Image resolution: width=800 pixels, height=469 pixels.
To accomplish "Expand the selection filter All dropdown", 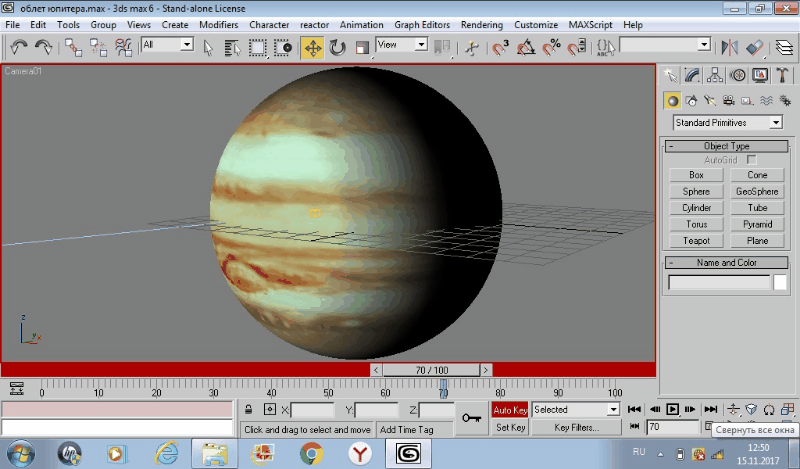I will [186, 45].
